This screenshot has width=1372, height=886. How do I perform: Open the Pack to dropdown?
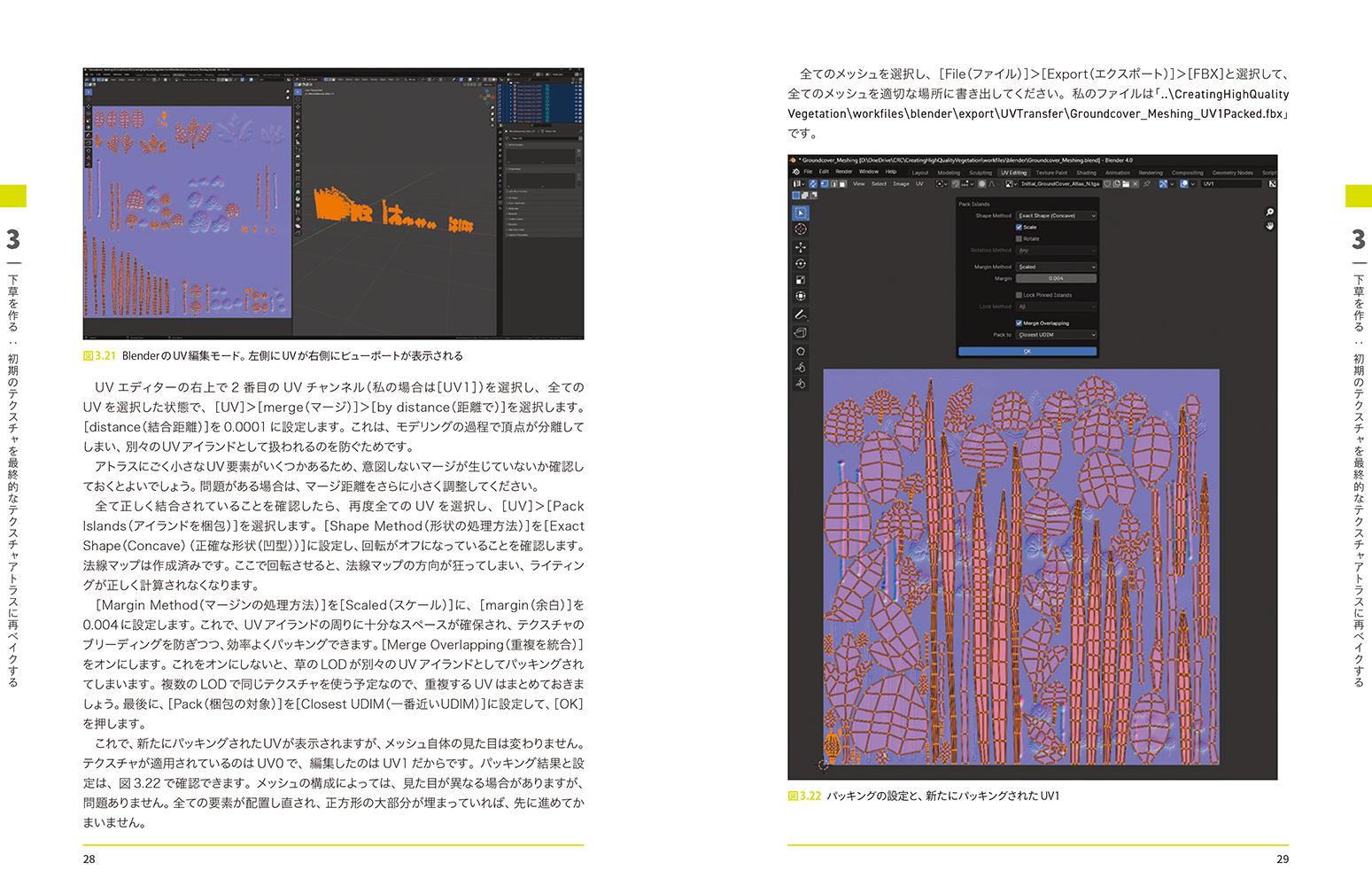[x=1057, y=335]
